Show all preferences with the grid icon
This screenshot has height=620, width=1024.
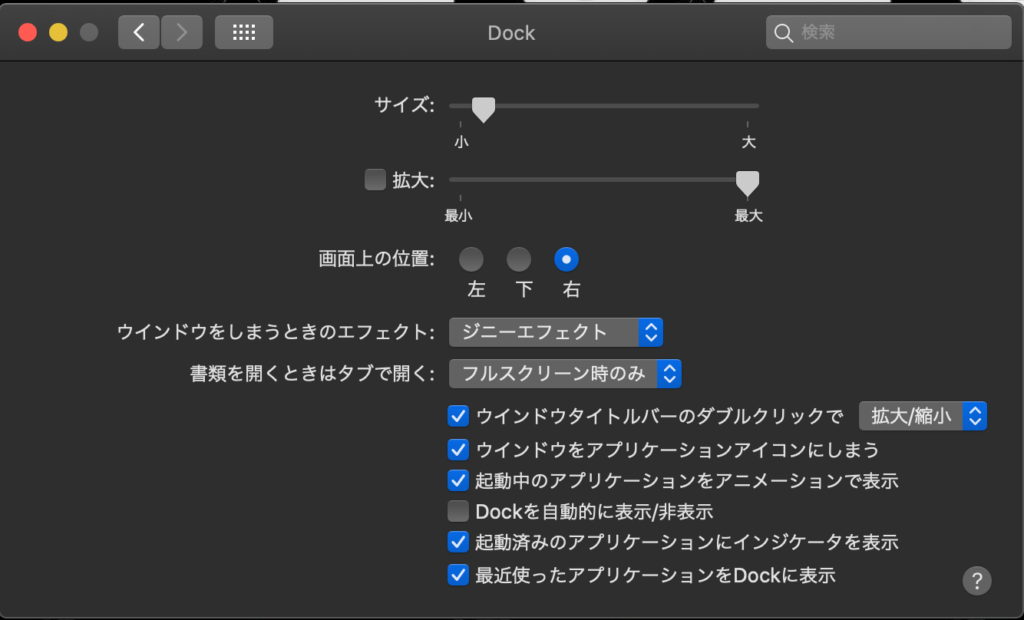244,32
